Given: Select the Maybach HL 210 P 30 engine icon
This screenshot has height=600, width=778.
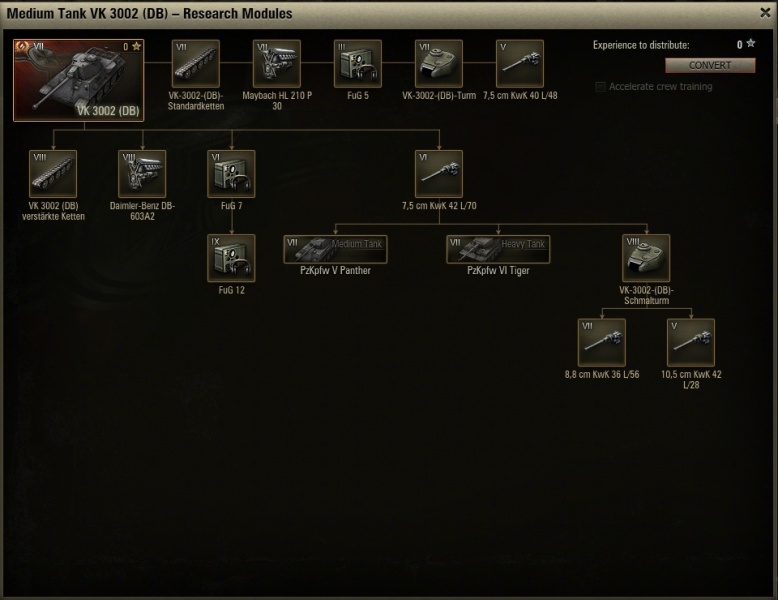Looking at the screenshot, I should click(277, 64).
